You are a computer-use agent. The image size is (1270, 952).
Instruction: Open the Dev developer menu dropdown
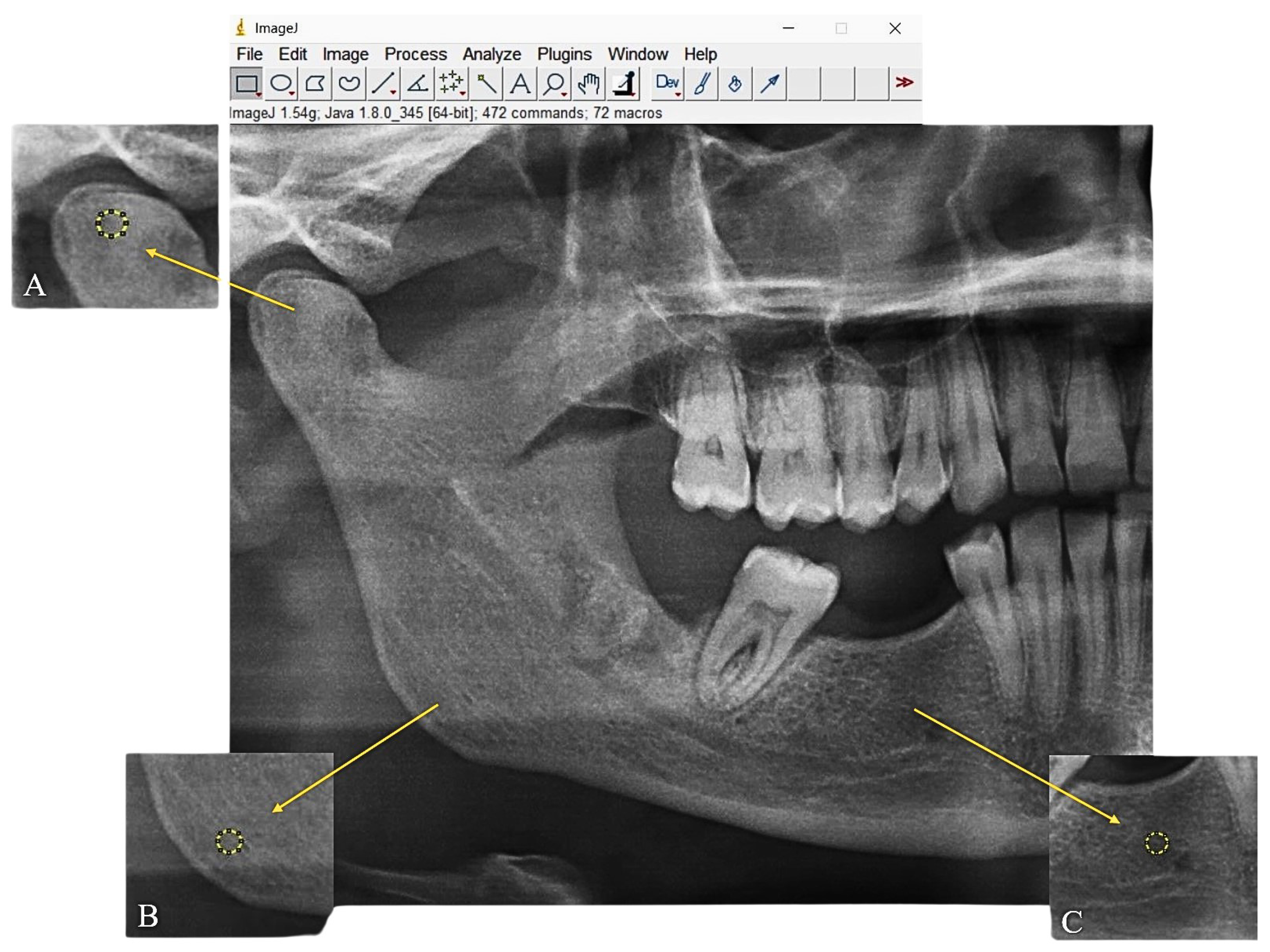click(667, 84)
